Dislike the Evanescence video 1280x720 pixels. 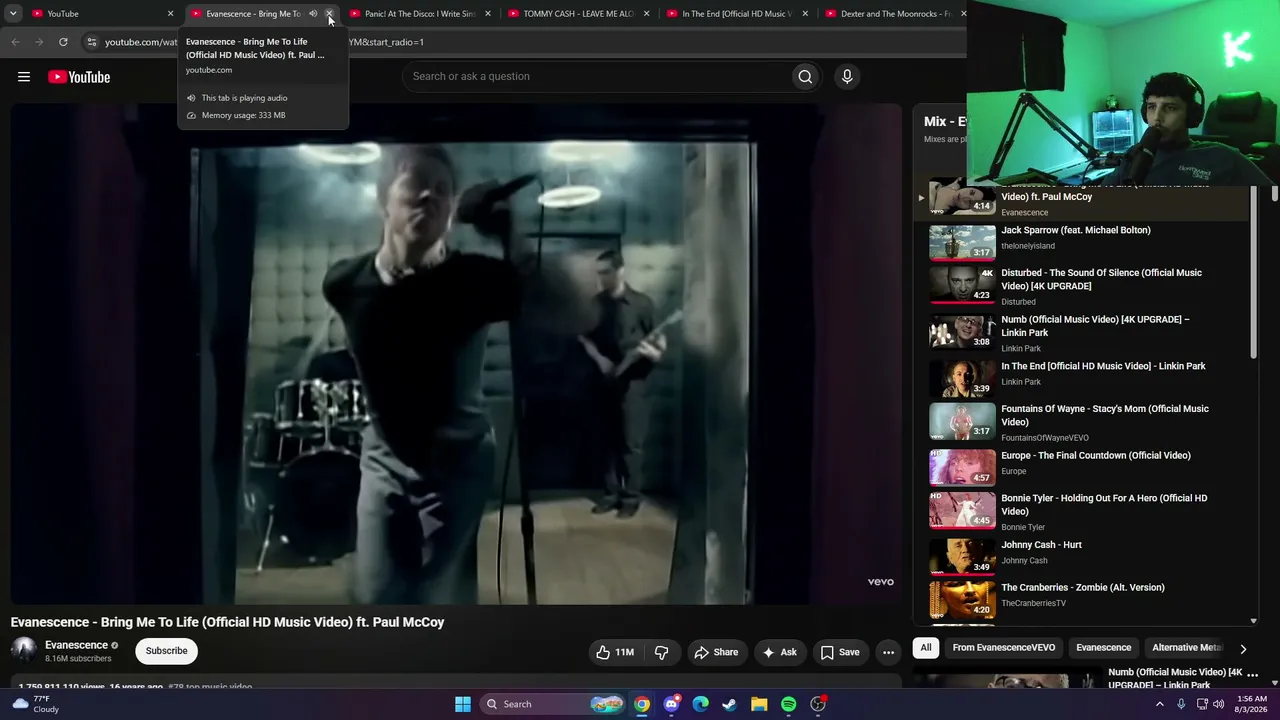coord(661,652)
